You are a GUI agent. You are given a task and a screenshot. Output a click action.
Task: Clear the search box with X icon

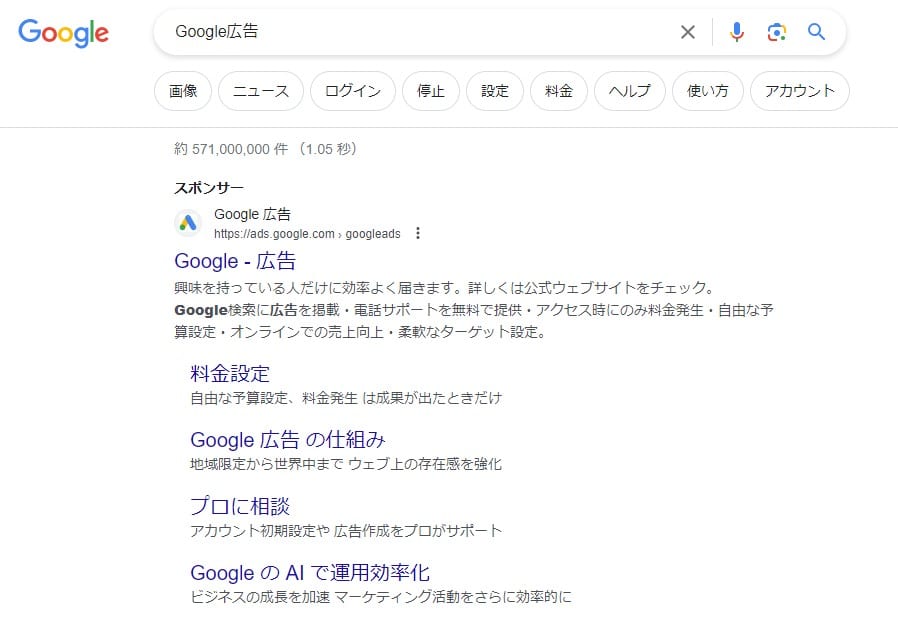tap(688, 32)
